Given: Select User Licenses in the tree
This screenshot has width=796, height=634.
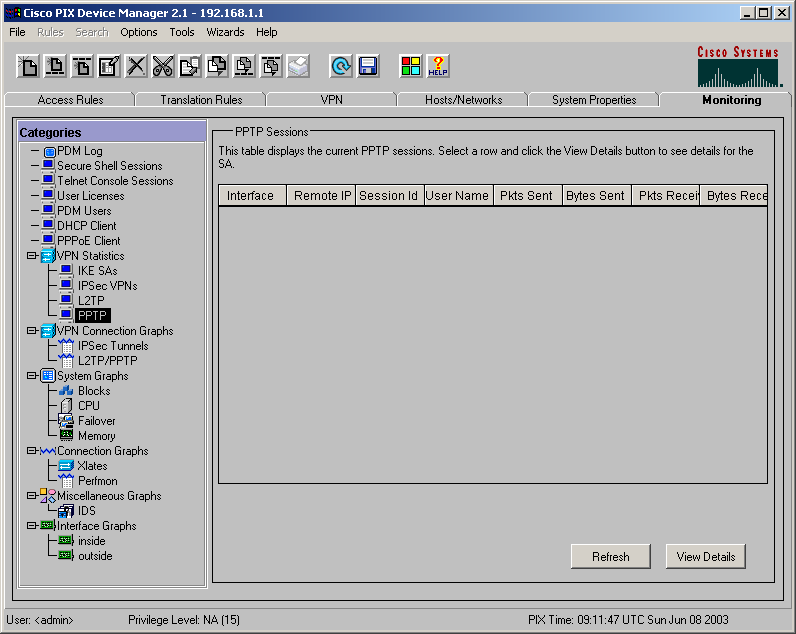Looking at the screenshot, I should pos(90,196).
